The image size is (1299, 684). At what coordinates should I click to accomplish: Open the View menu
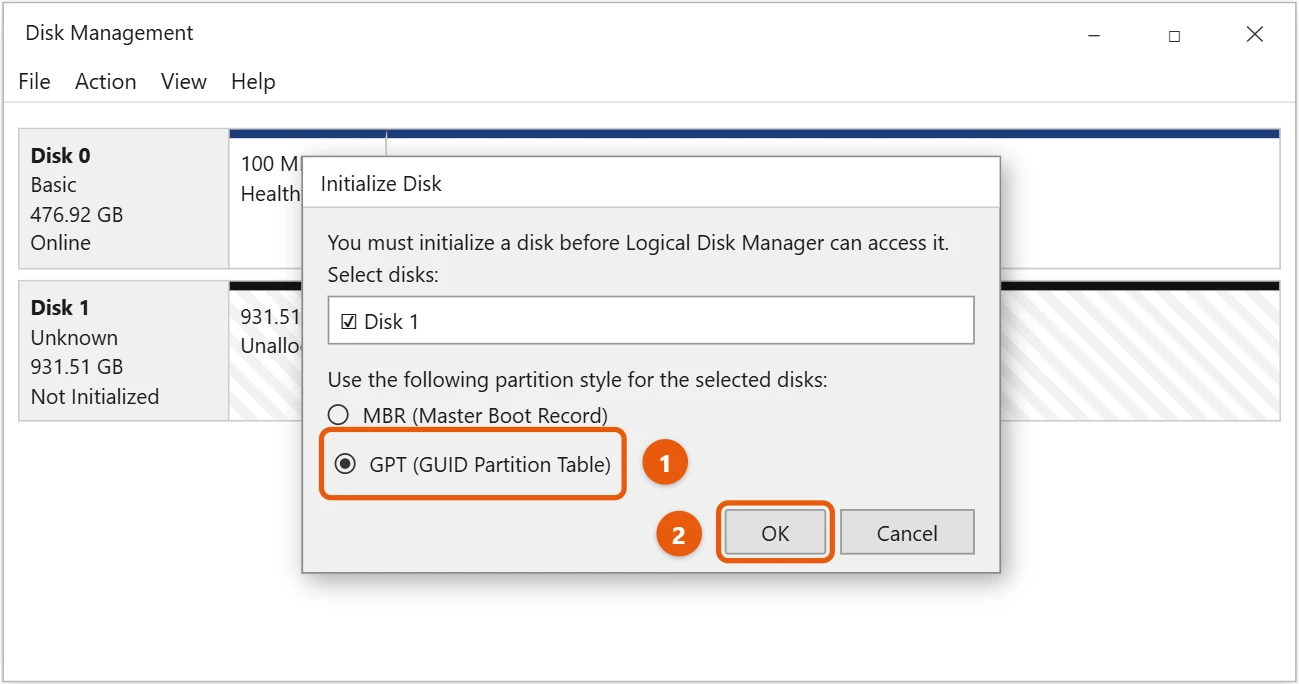point(184,82)
